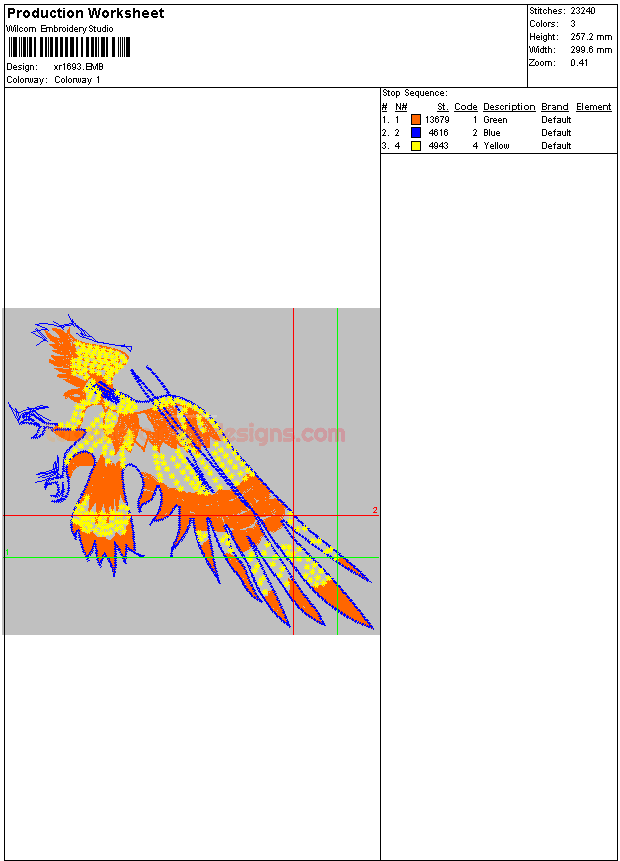Click the 'Blue' description text
620x861 pixels.
click(492, 132)
